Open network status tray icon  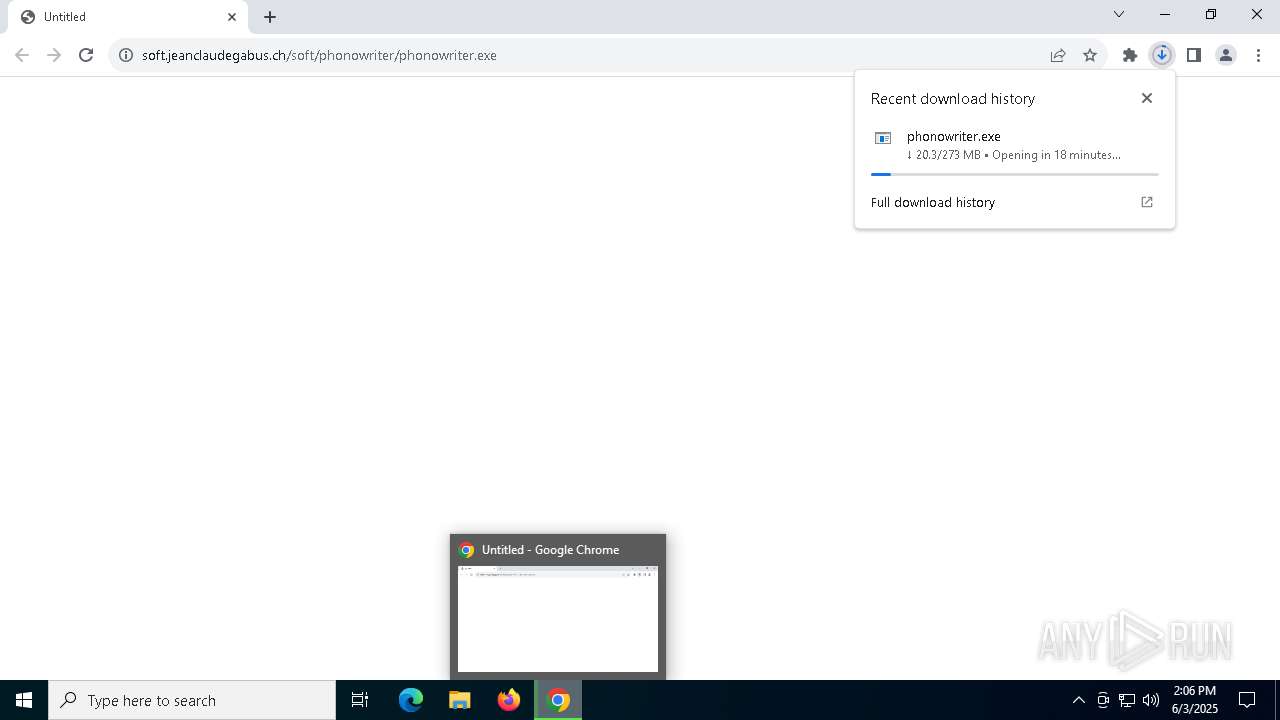(1127, 700)
